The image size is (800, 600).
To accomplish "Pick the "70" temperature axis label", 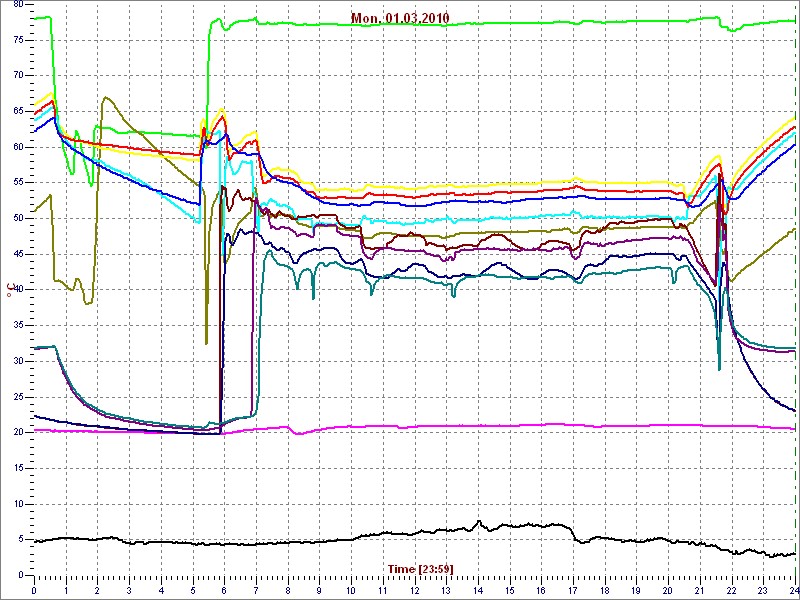I will tap(19, 76).
